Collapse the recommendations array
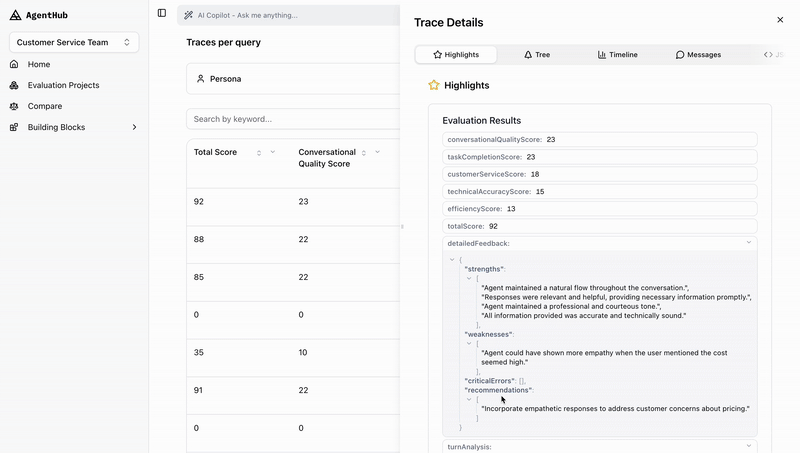This screenshot has height=453, width=800. click(x=468, y=399)
